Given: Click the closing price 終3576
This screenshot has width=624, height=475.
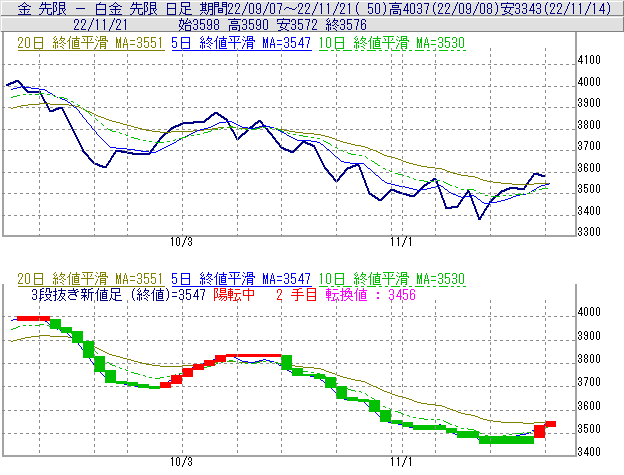Looking at the screenshot, I should point(346,25).
